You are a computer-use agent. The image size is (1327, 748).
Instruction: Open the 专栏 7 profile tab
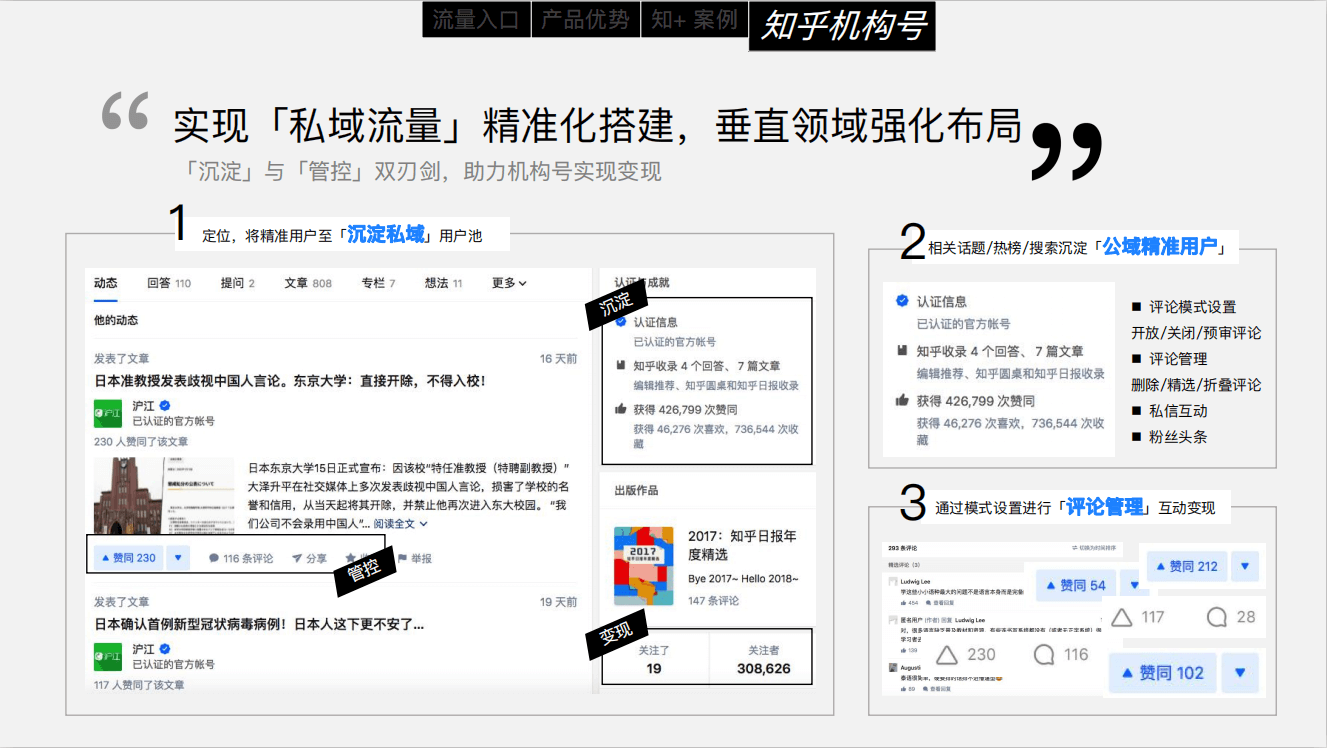(379, 283)
